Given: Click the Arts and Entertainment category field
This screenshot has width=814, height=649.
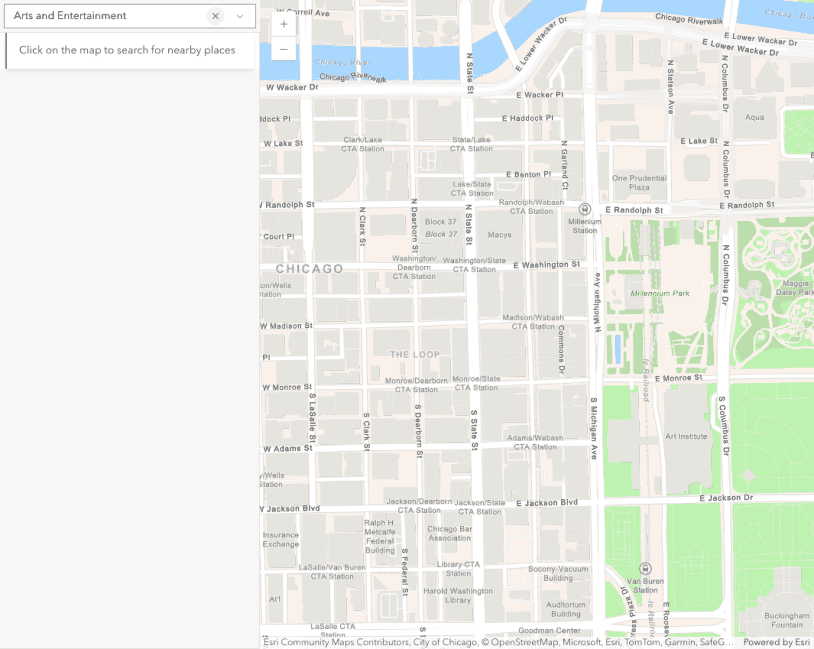Looking at the screenshot, I should point(105,16).
